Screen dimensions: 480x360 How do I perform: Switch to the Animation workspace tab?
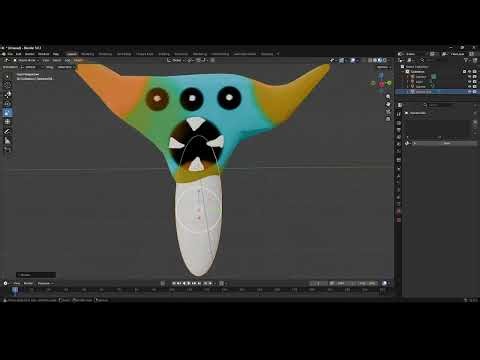(181, 54)
